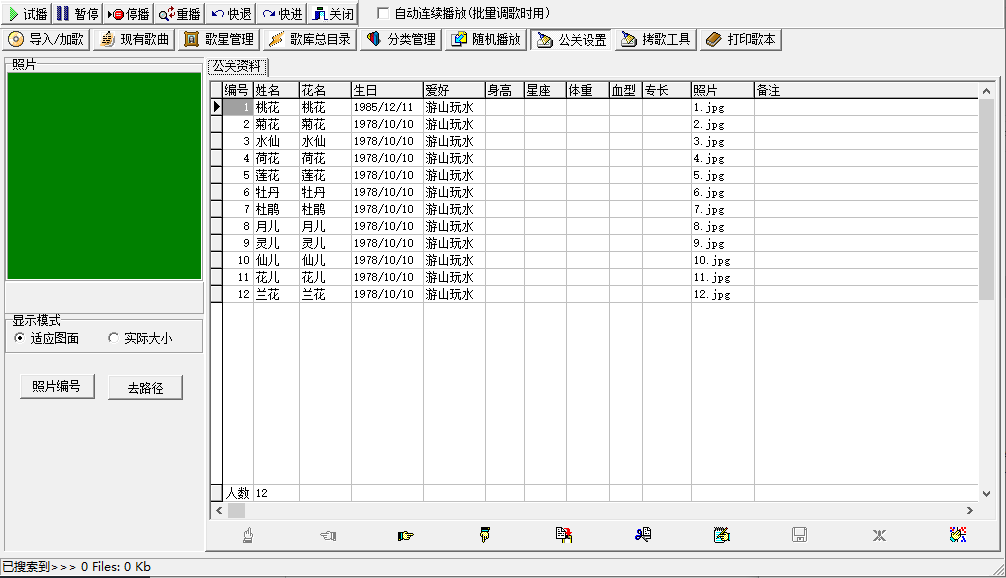This screenshot has width=1006, height=578.
Task: Click the 试播 preview play button
Action: 27,13
